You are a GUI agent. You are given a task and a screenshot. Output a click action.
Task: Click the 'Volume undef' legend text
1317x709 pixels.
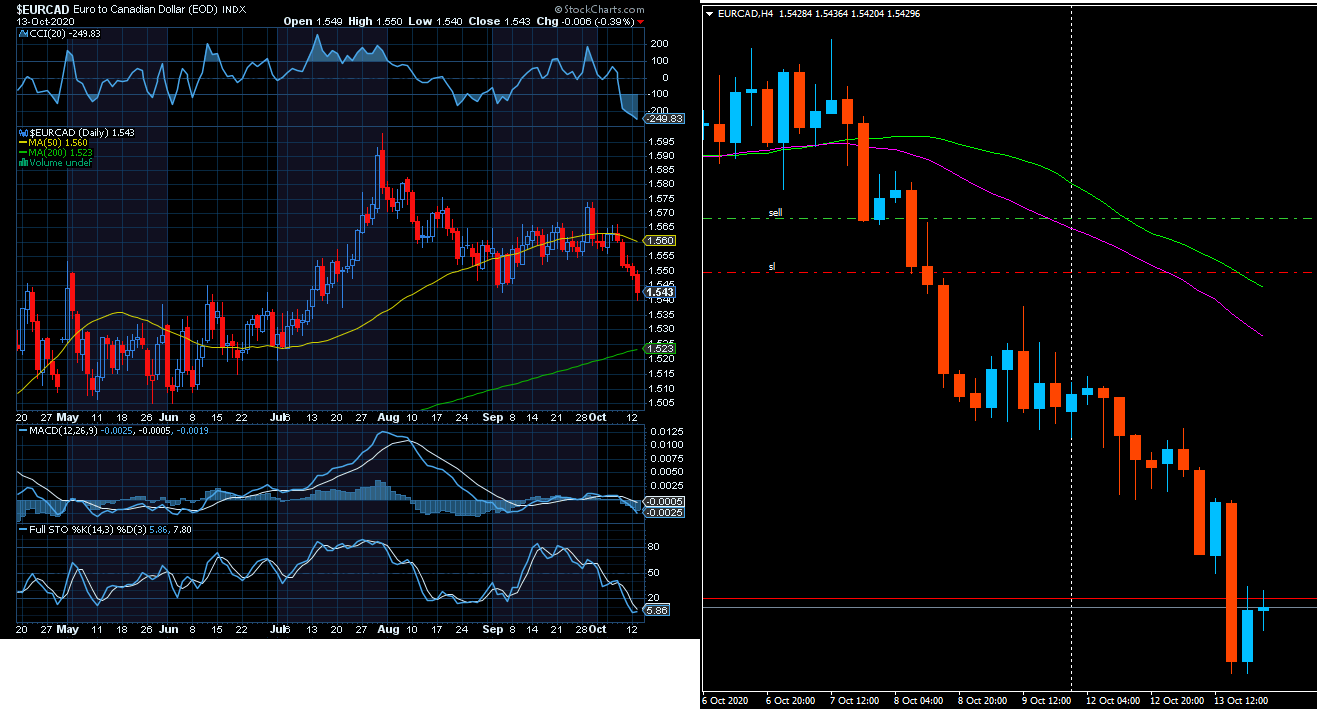pyautogui.click(x=61, y=162)
